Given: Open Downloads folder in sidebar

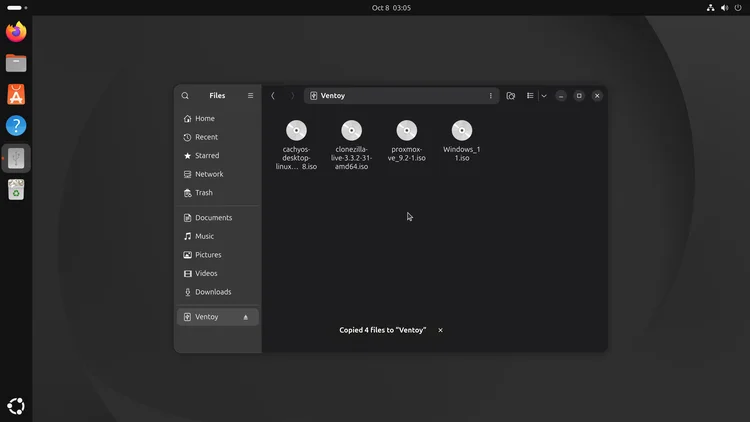Looking at the screenshot, I should [218, 292].
